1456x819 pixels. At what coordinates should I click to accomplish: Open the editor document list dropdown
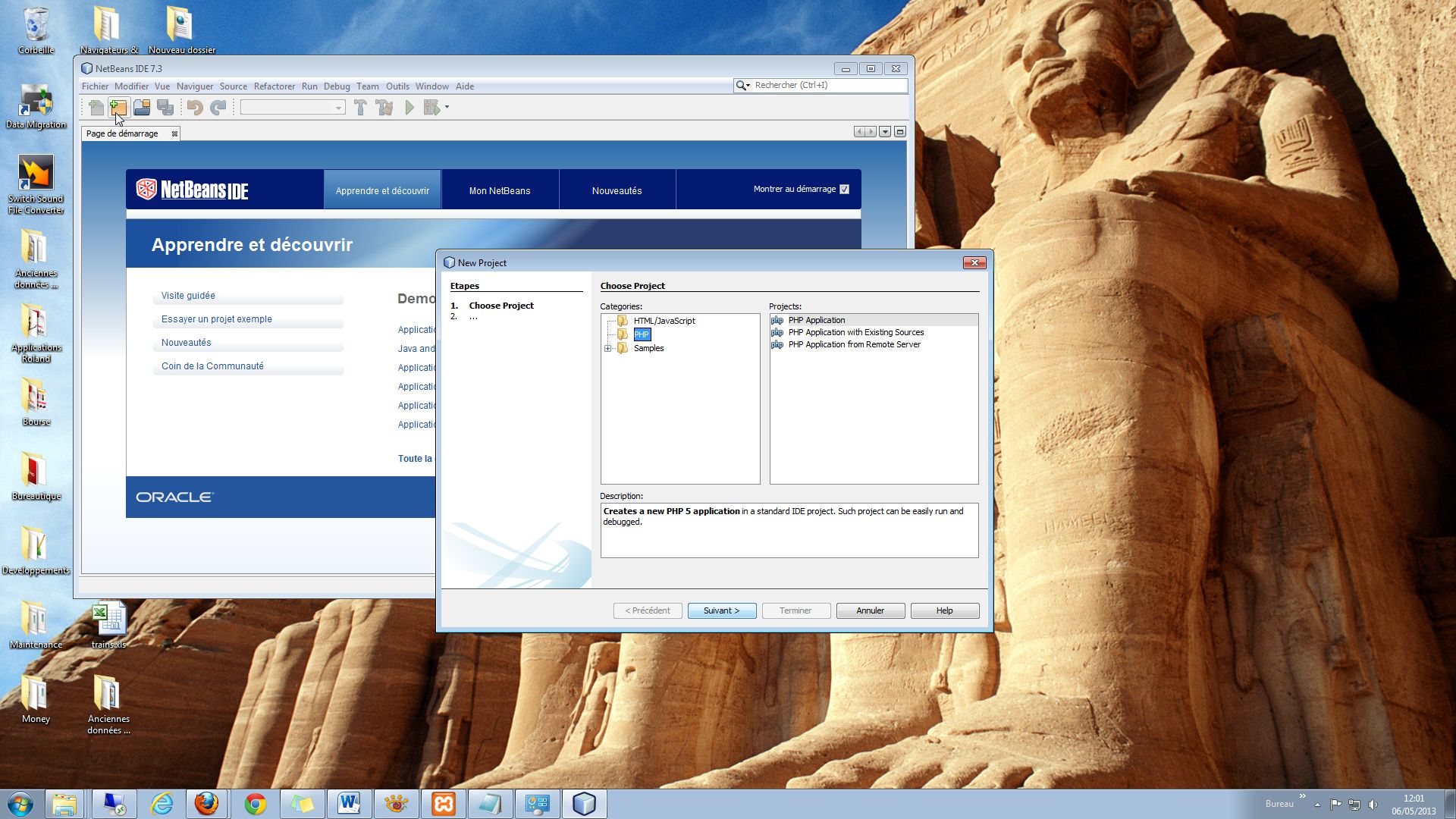pyautogui.click(x=884, y=132)
